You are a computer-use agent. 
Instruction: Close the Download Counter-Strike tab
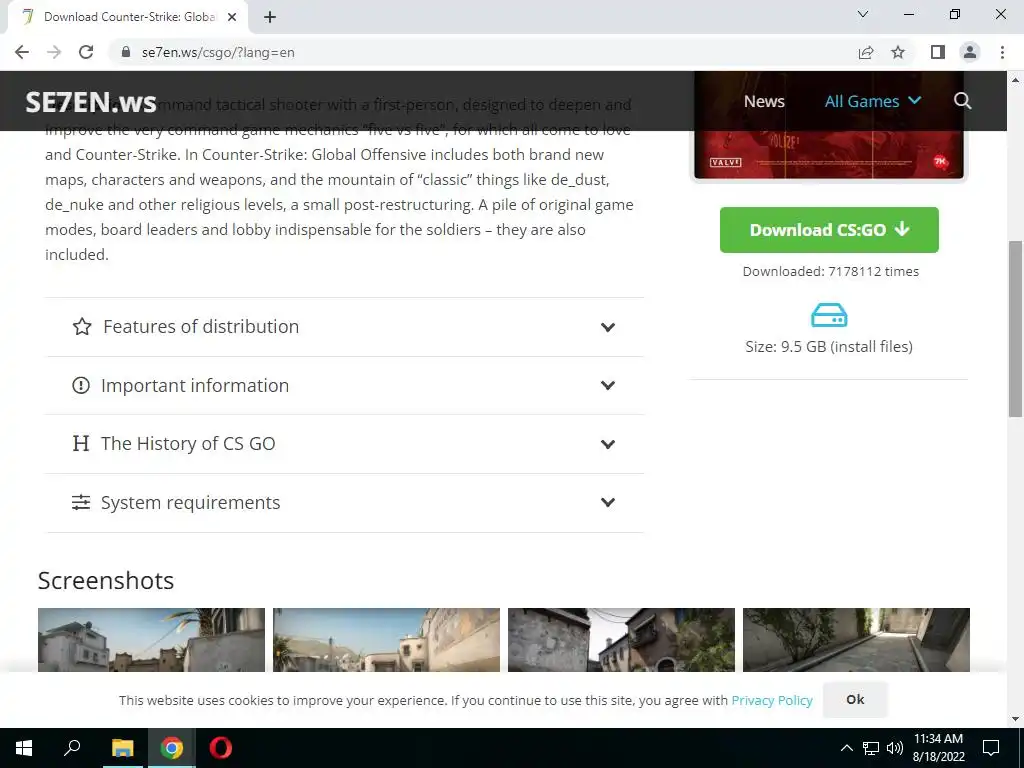232,17
